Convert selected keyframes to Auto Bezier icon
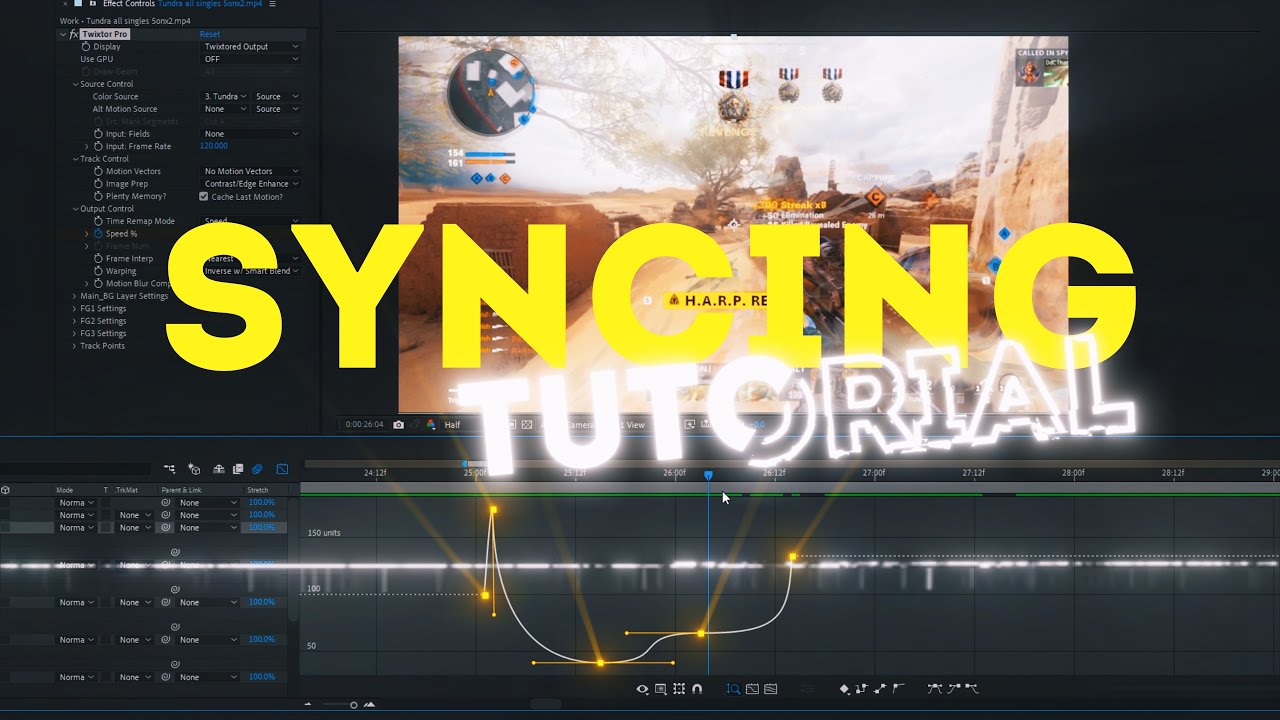The height and width of the screenshot is (720, 1280). (899, 689)
